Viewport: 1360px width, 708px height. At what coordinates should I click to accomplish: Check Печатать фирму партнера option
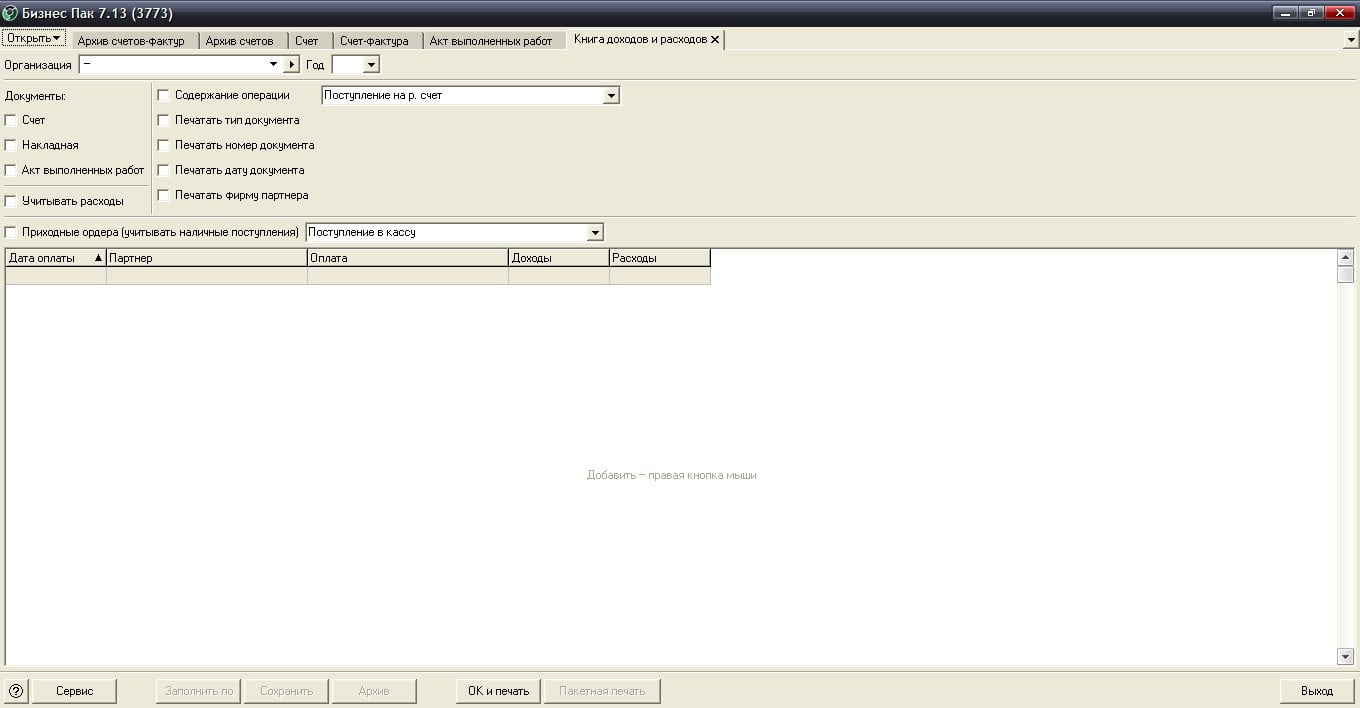164,196
